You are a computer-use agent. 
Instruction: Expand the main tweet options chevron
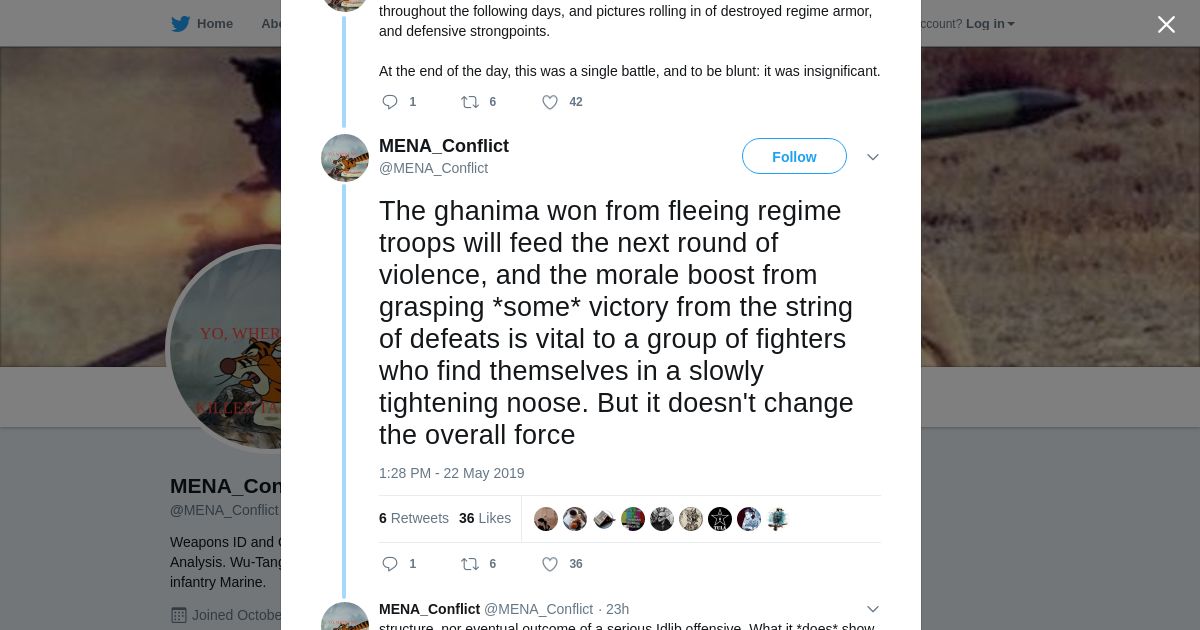(x=872, y=157)
